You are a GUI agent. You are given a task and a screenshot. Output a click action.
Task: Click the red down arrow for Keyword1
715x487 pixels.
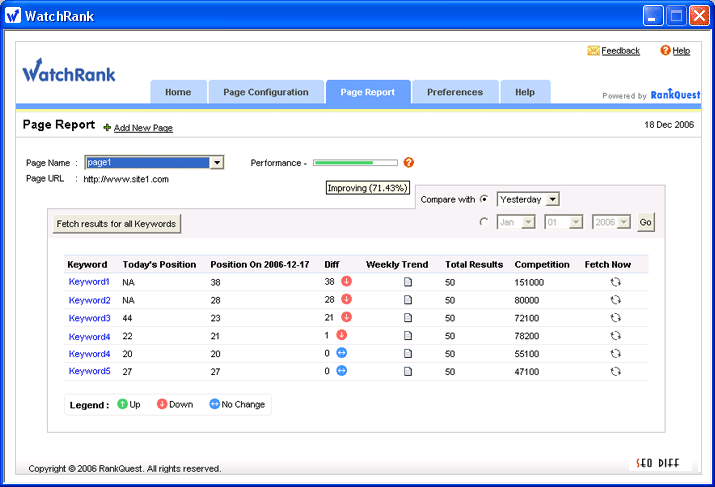click(346, 282)
